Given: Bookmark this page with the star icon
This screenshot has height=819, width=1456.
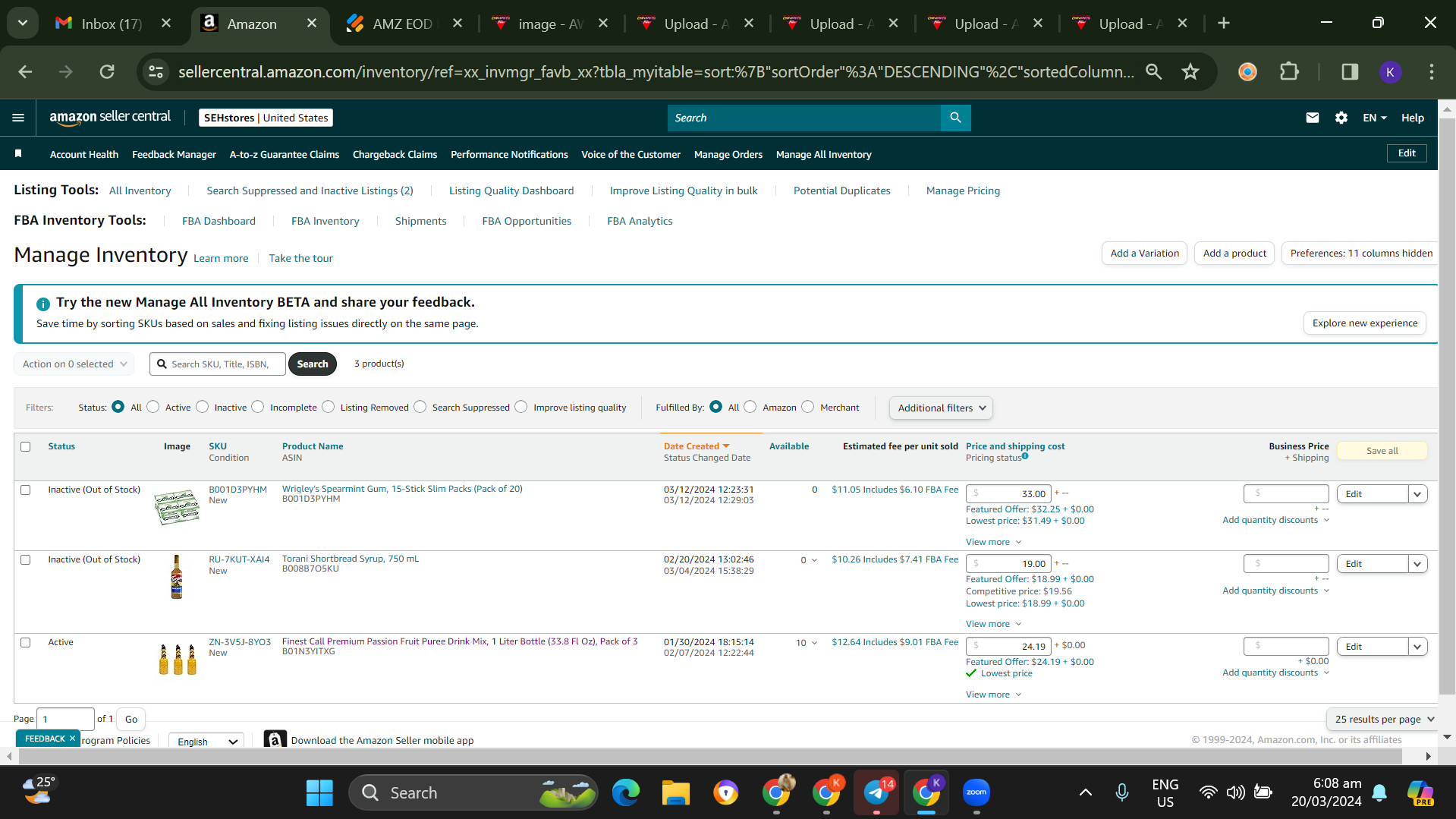Looking at the screenshot, I should pos(1190,72).
